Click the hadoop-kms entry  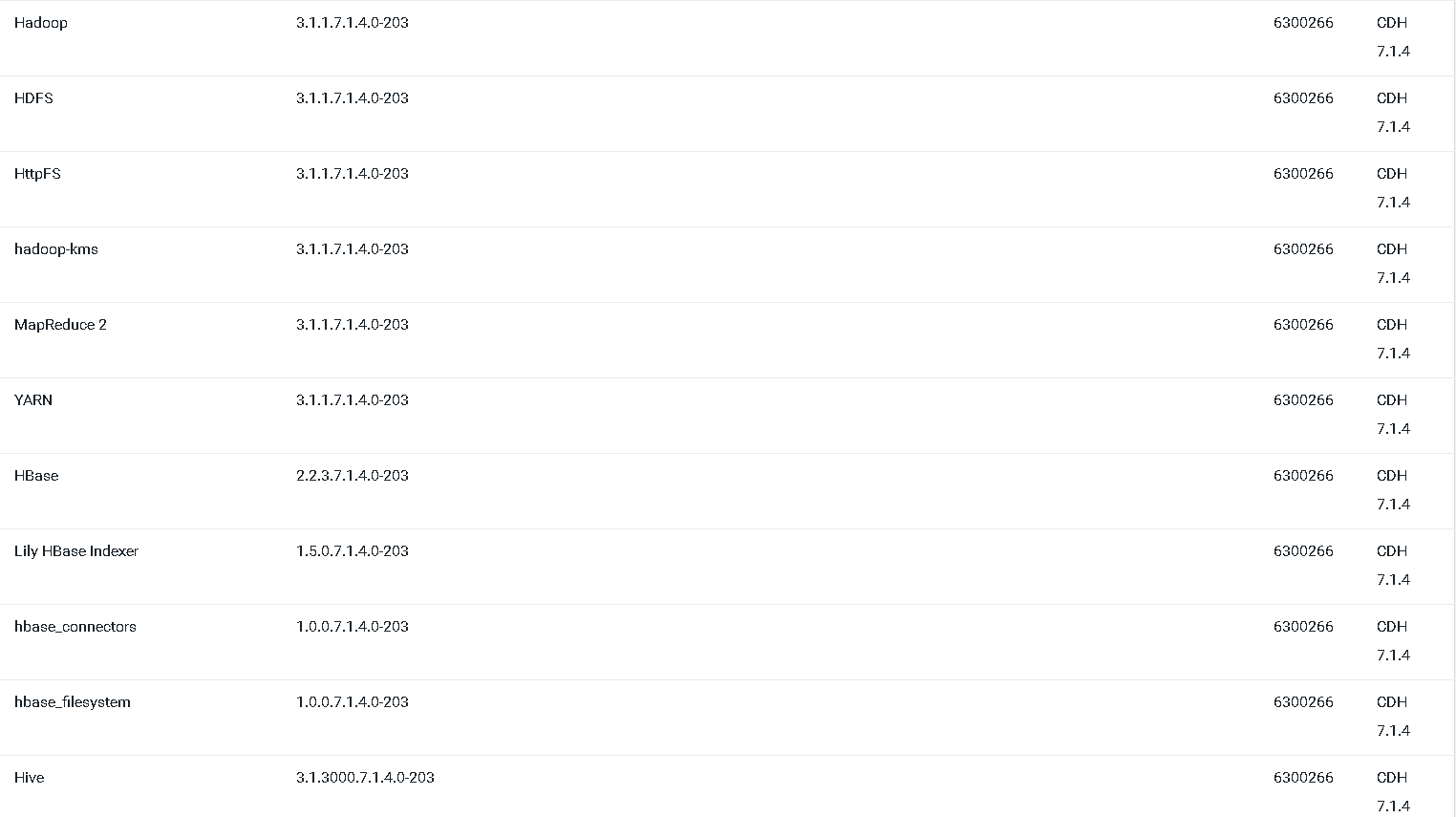click(56, 249)
